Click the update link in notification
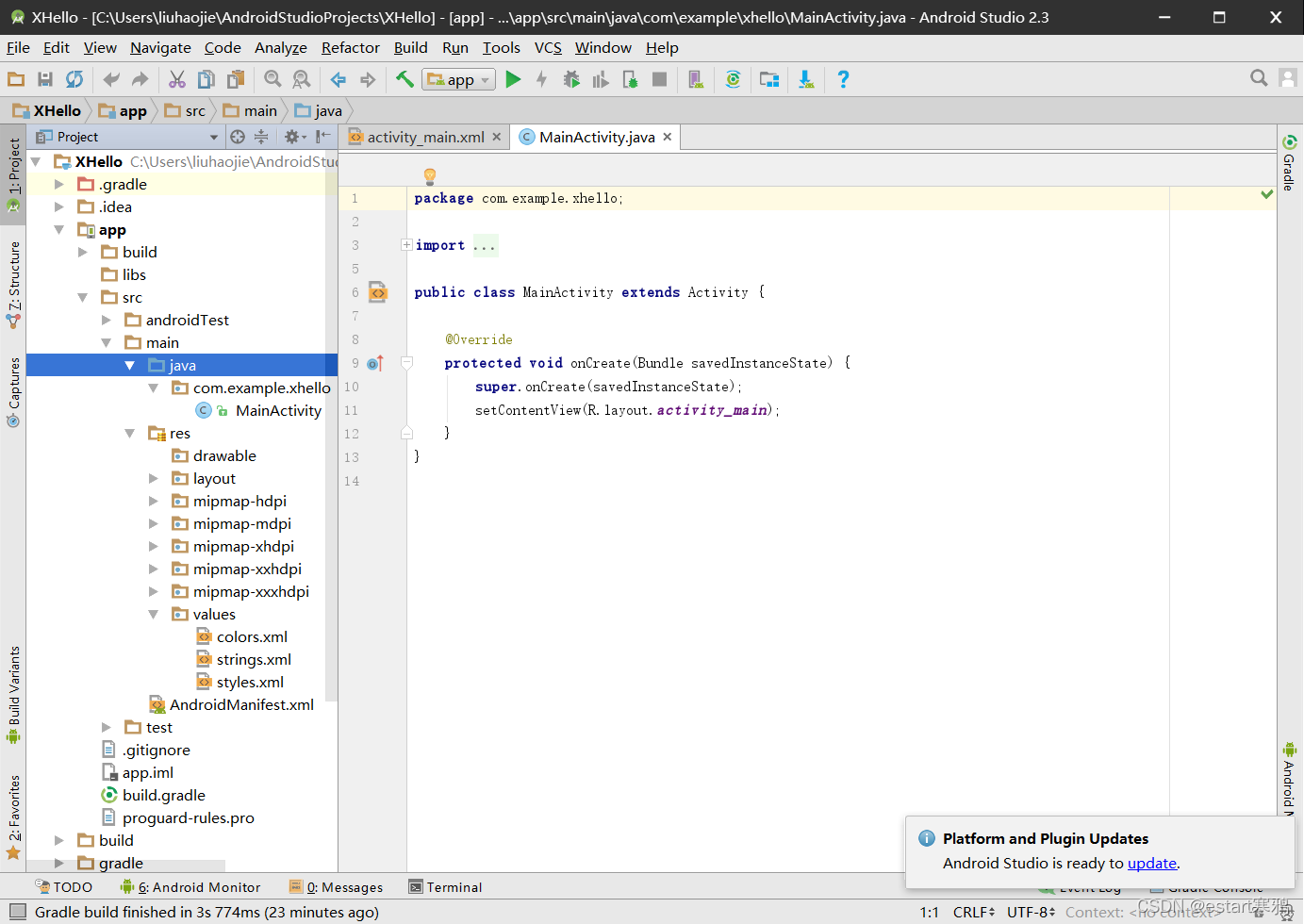1304x924 pixels. [x=1151, y=863]
